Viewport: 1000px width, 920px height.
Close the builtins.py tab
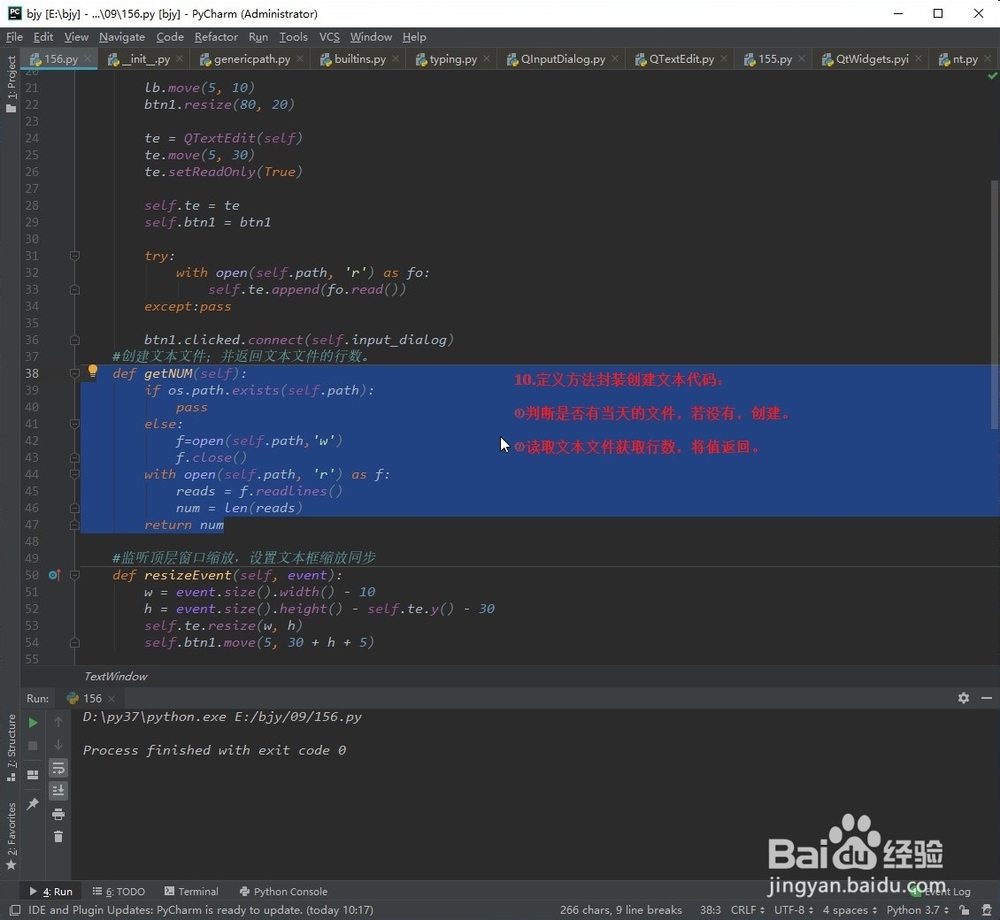coord(395,59)
